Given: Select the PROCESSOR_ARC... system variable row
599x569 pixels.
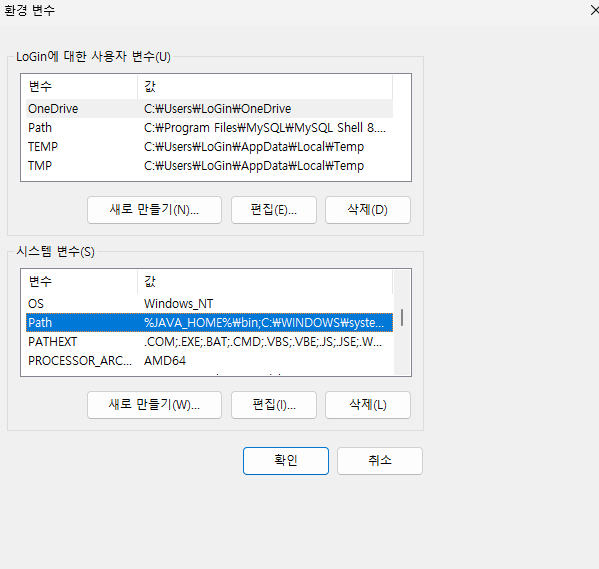Looking at the screenshot, I should tap(209, 361).
